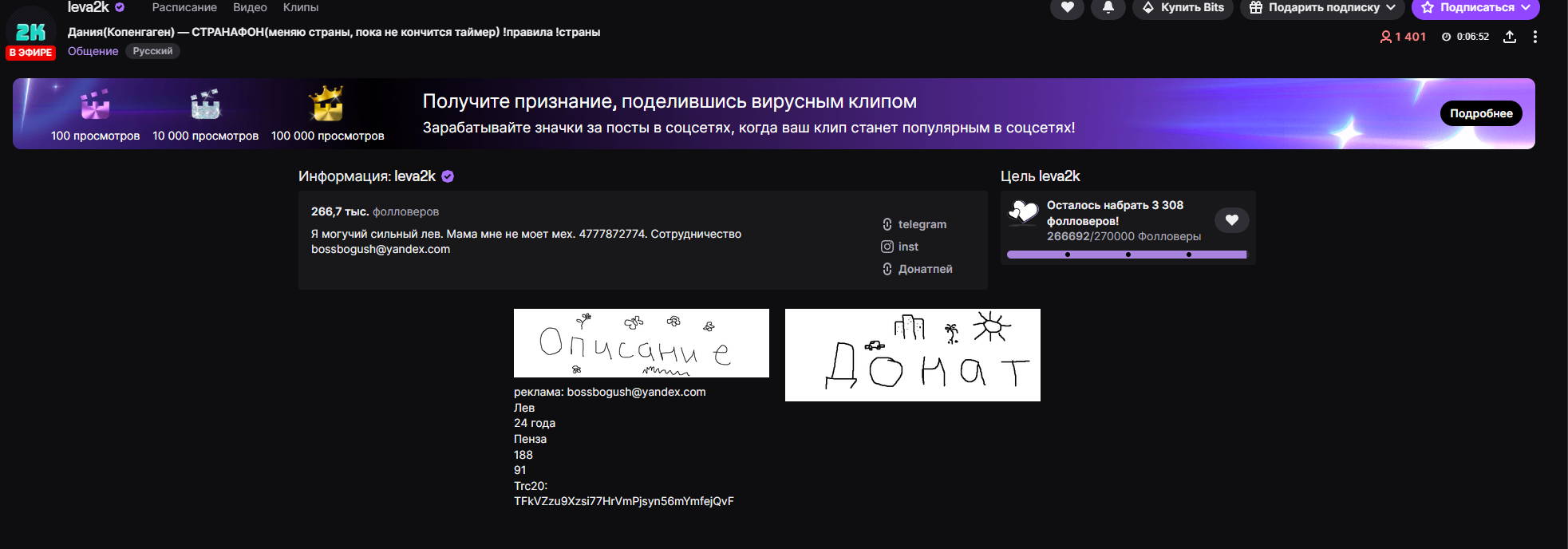Open Buy Bits (Купить Bits) button
This screenshot has width=1568, height=549.
pyautogui.click(x=1183, y=7)
